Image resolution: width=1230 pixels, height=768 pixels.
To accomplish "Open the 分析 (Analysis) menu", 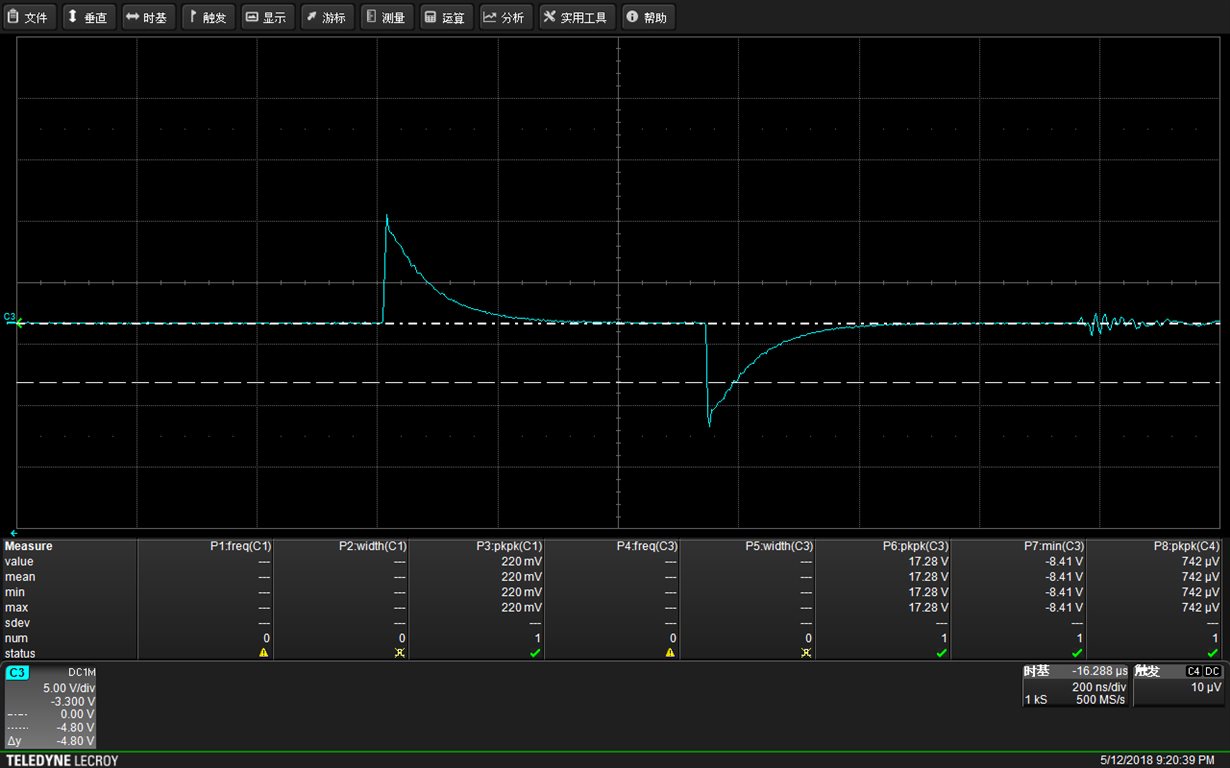I will pos(505,17).
